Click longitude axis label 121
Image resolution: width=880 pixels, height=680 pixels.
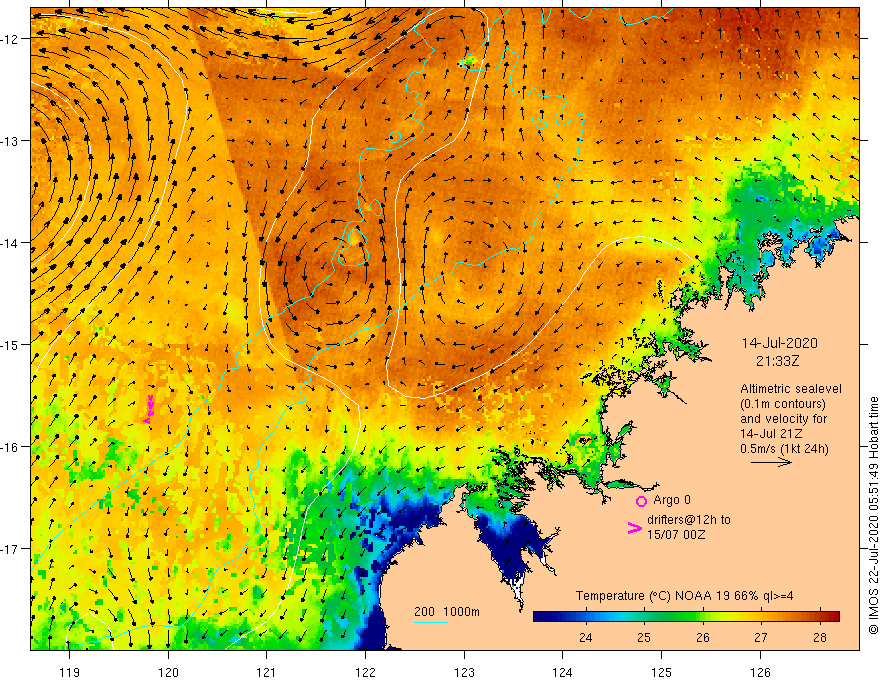pyautogui.click(x=267, y=672)
